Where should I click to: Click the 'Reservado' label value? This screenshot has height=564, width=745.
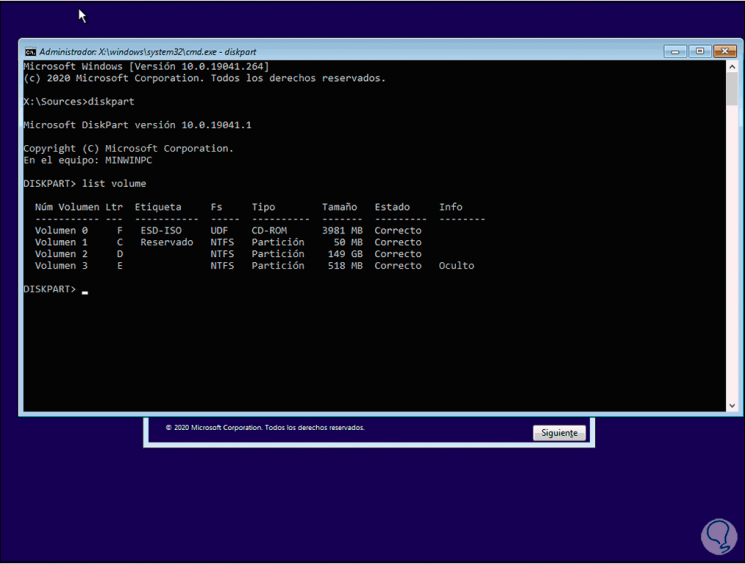pos(167,242)
